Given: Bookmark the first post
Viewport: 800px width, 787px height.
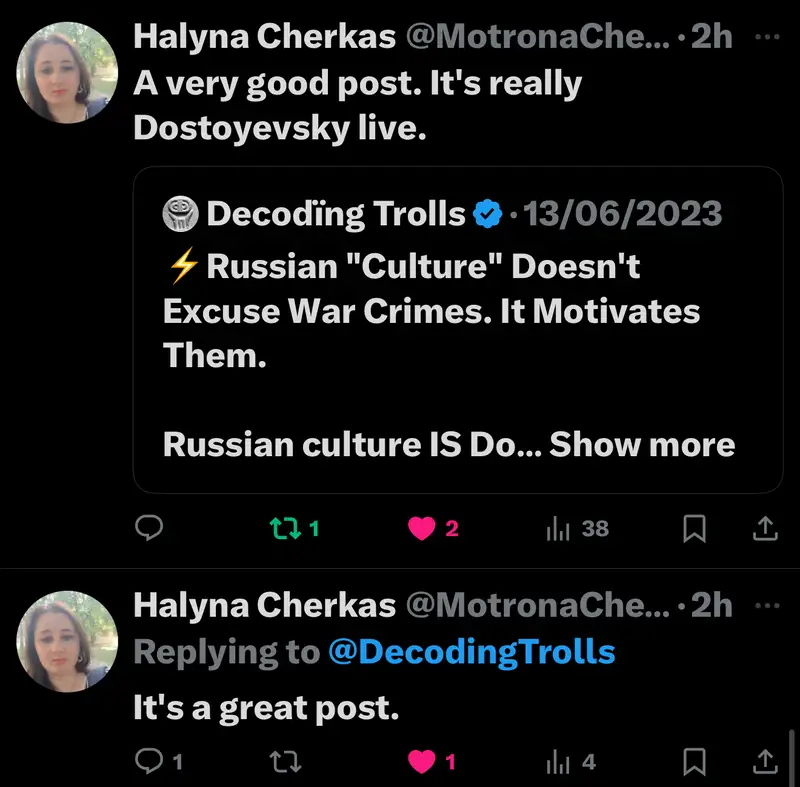Looking at the screenshot, I should click(694, 529).
